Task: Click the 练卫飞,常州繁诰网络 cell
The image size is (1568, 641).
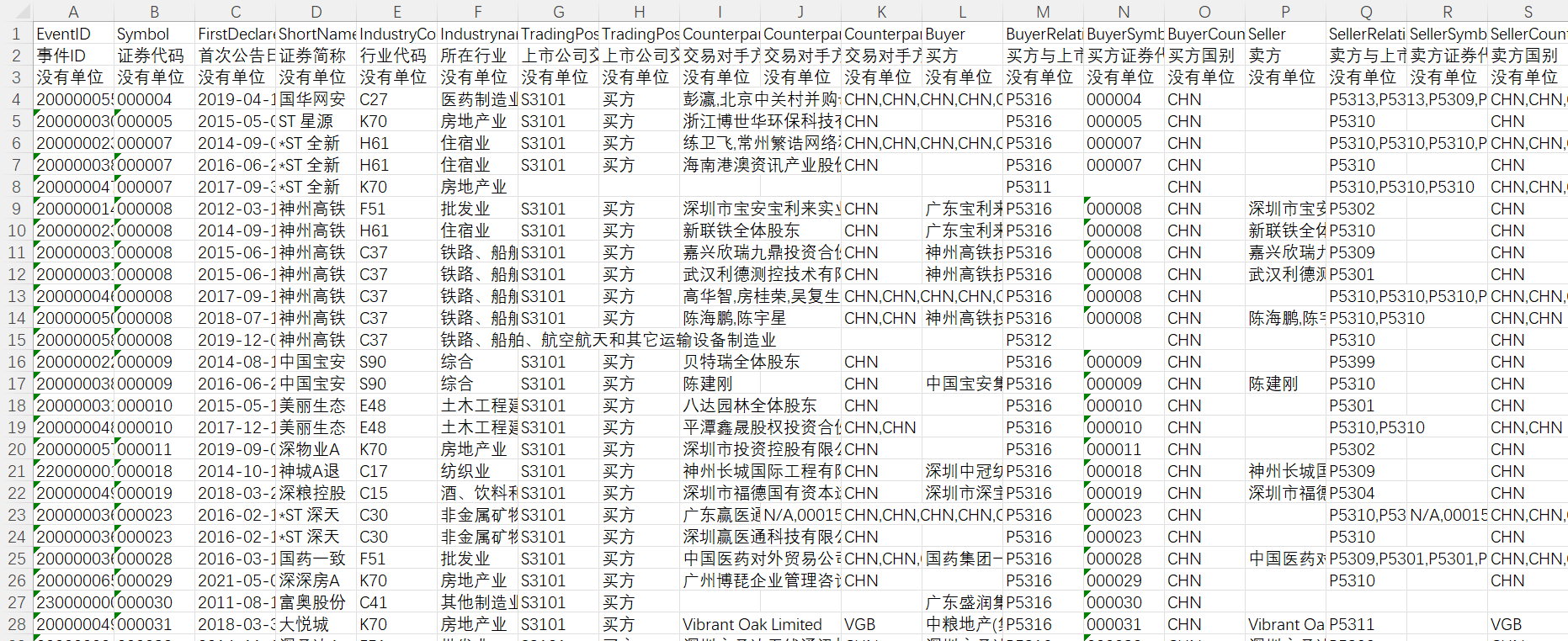Action: click(x=760, y=143)
